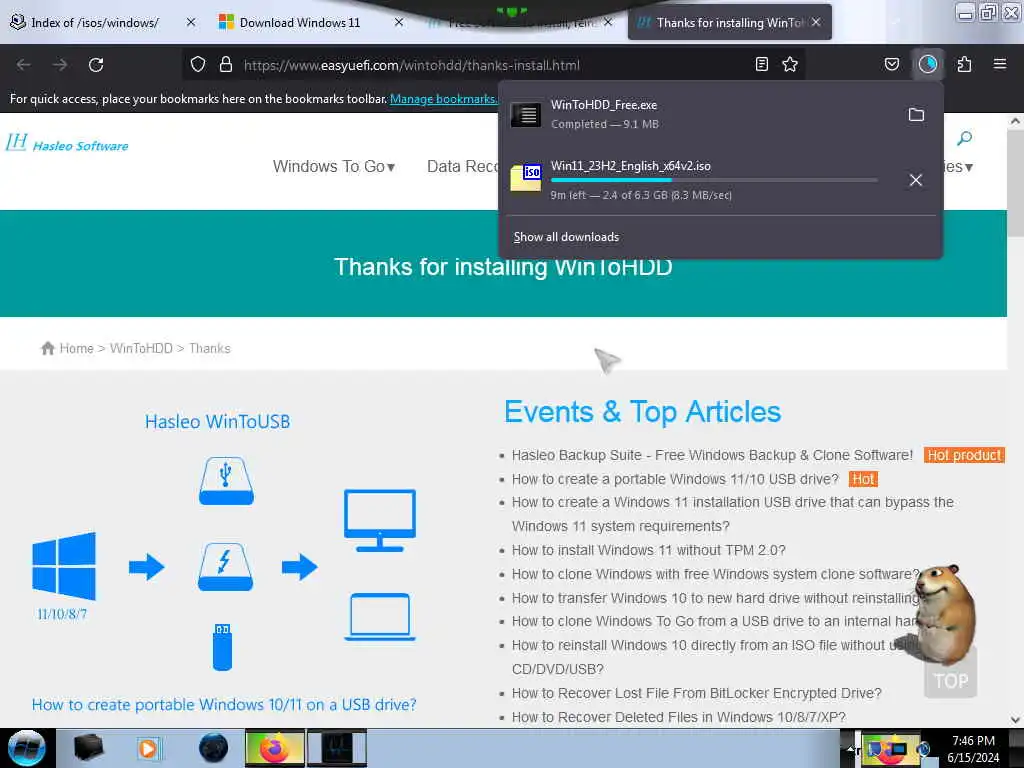Click the Hasleo Software logo
This screenshot has height=768, width=1024.
pyautogui.click(x=67, y=143)
